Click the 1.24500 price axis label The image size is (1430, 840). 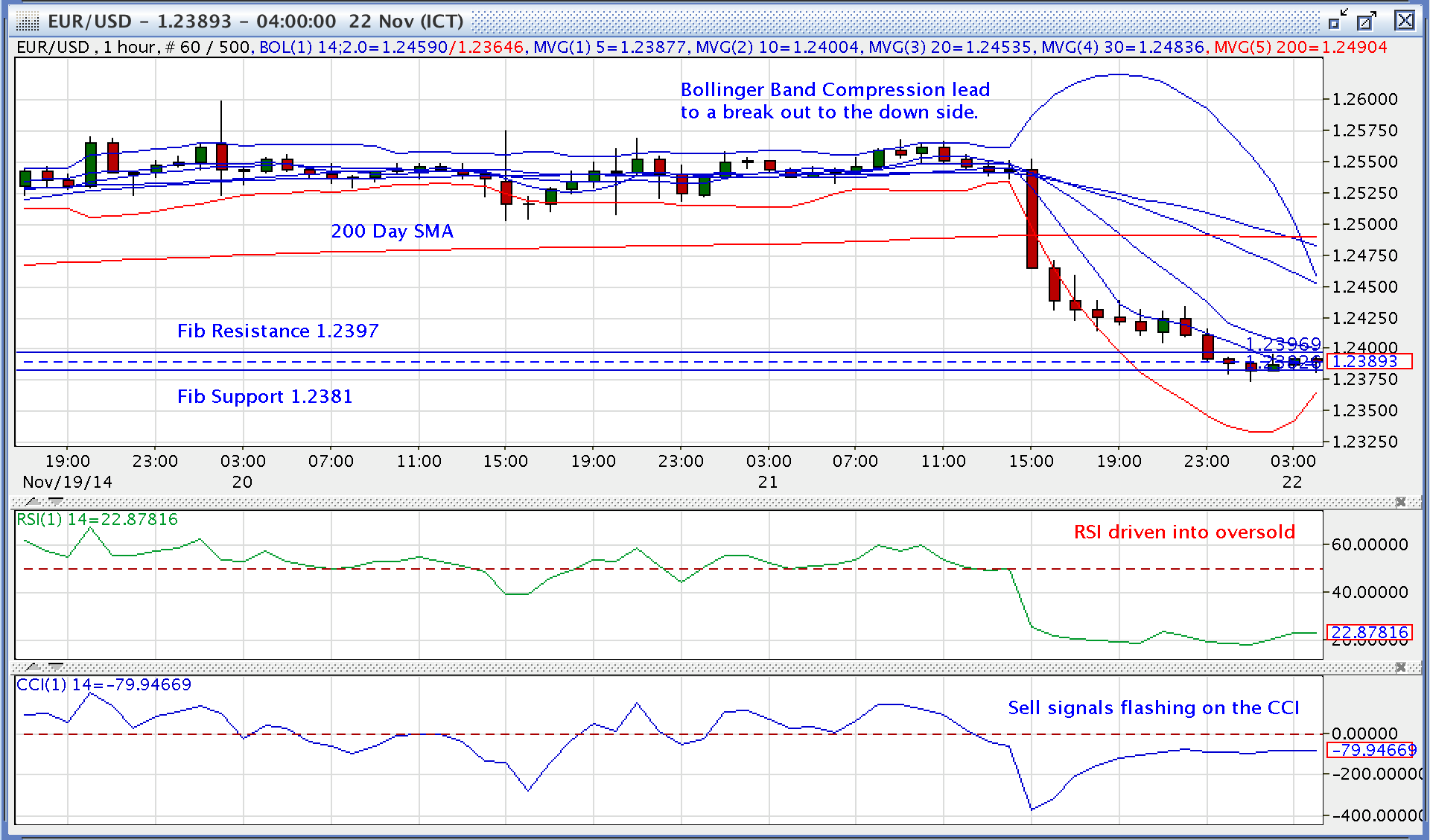1365,287
